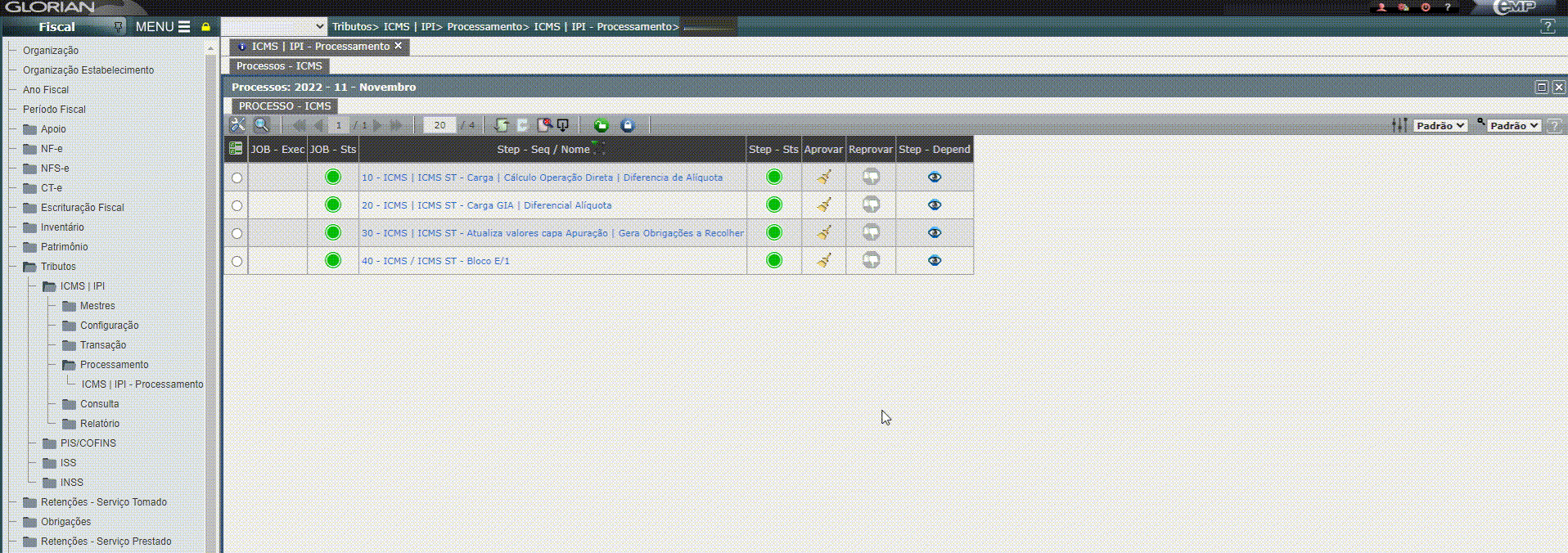
Task: Open step 40 ICMS ST Bloco E/1 link
Action: point(435,261)
